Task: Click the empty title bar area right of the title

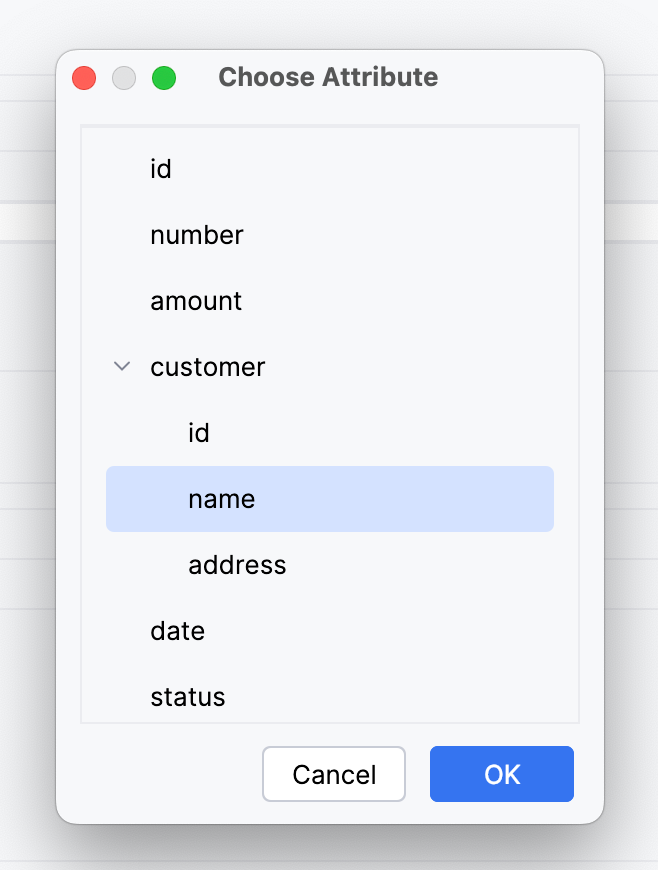Action: (520, 78)
